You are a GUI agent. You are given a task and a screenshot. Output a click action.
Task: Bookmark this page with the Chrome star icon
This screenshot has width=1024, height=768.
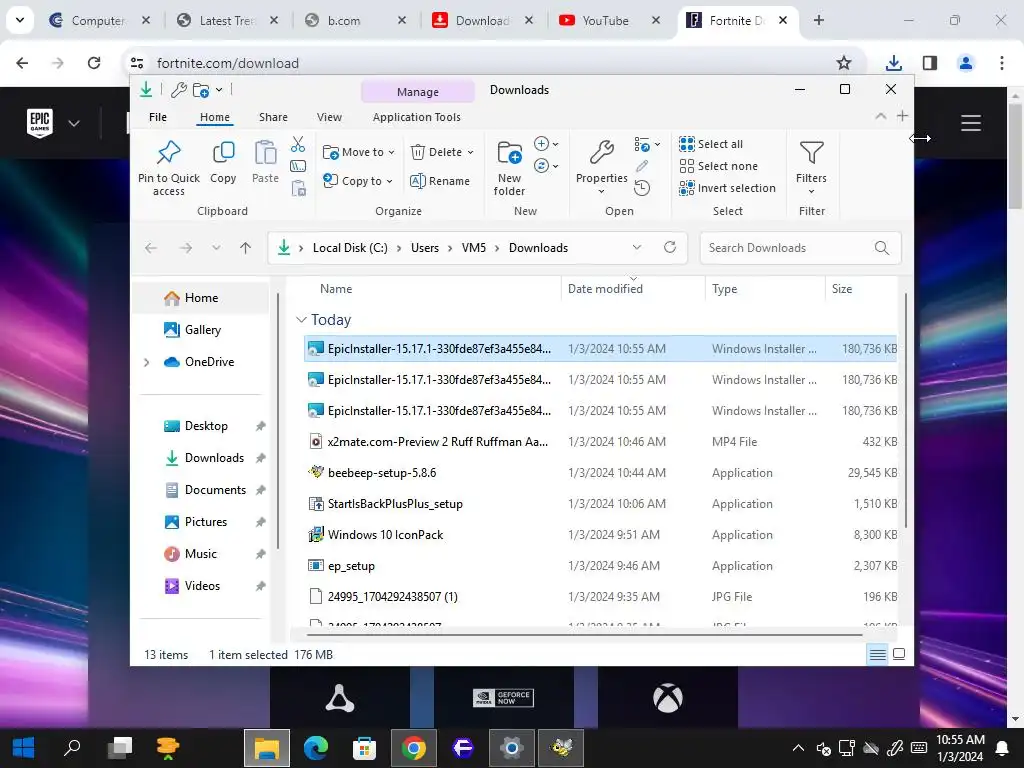point(844,63)
